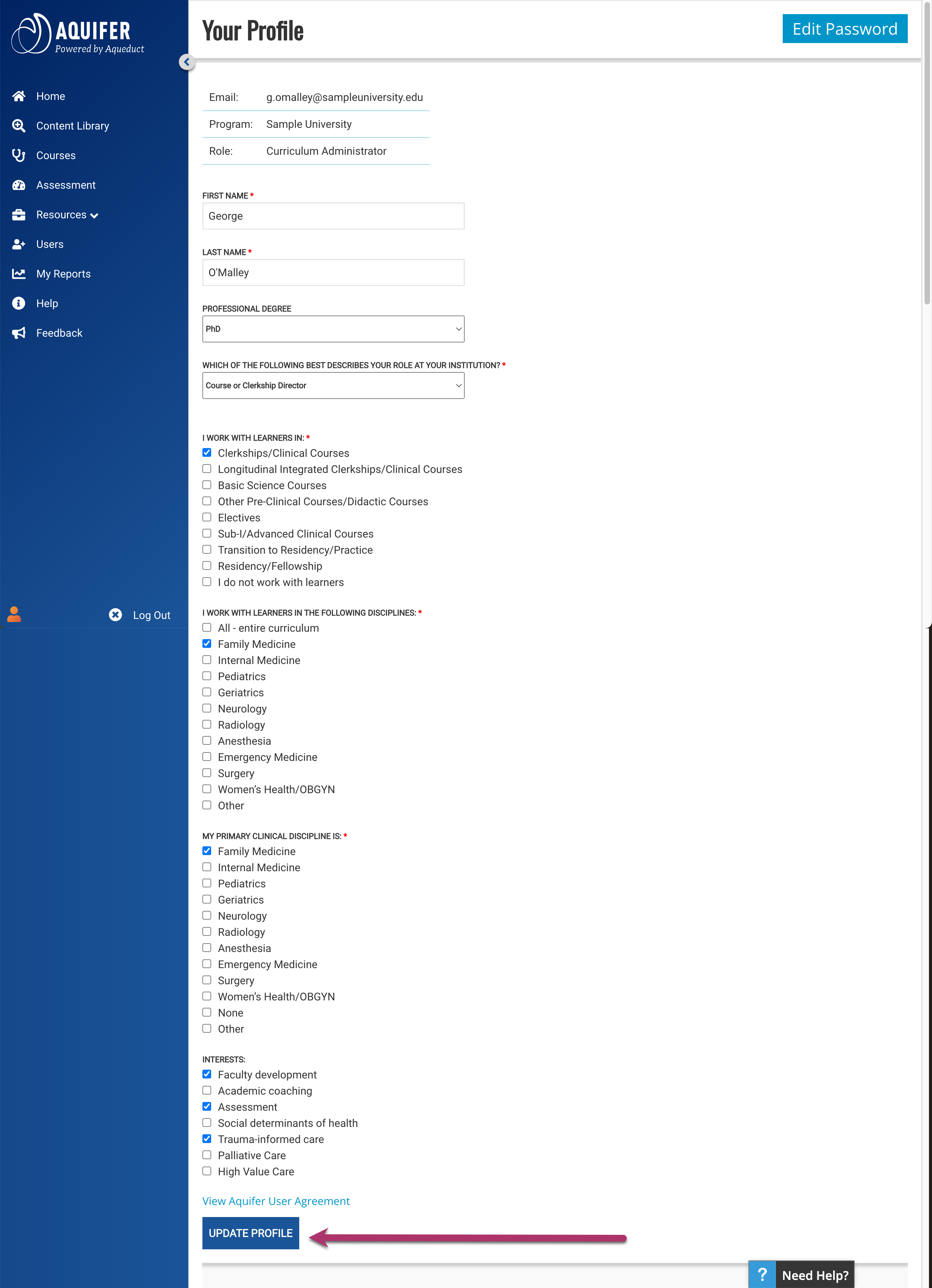Enable All - entire curriculum checkbox
The image size is (932, 1288).
pyautogui.click(x=207, y=628)
